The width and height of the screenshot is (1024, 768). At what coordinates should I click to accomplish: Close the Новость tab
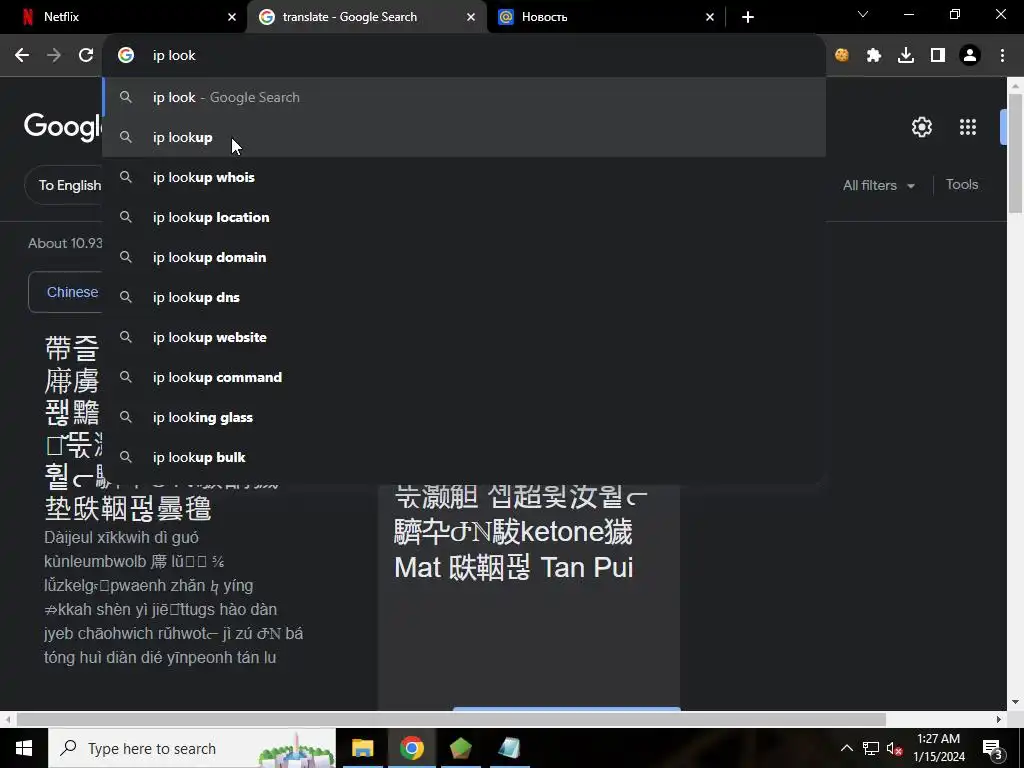[710, 17]
